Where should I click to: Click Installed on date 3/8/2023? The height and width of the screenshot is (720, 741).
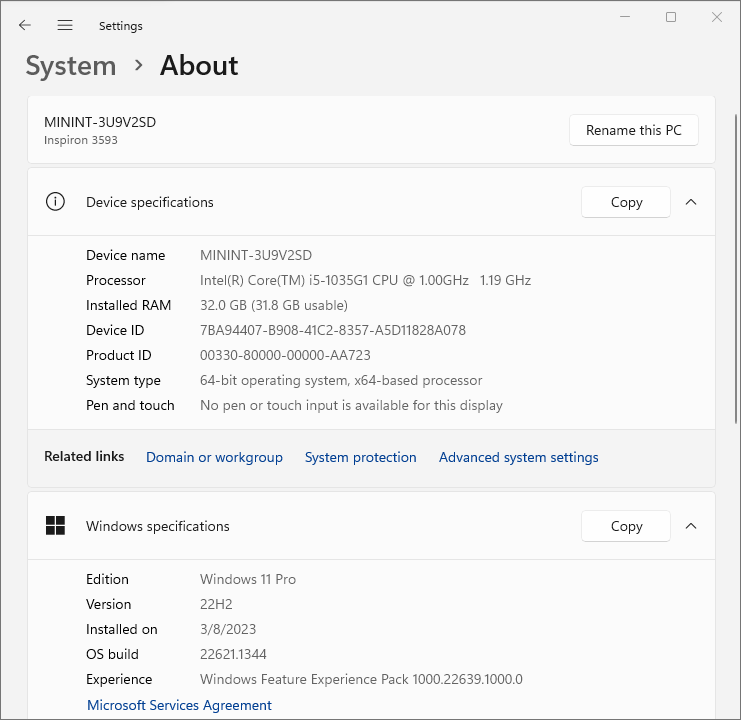[228, 629]
